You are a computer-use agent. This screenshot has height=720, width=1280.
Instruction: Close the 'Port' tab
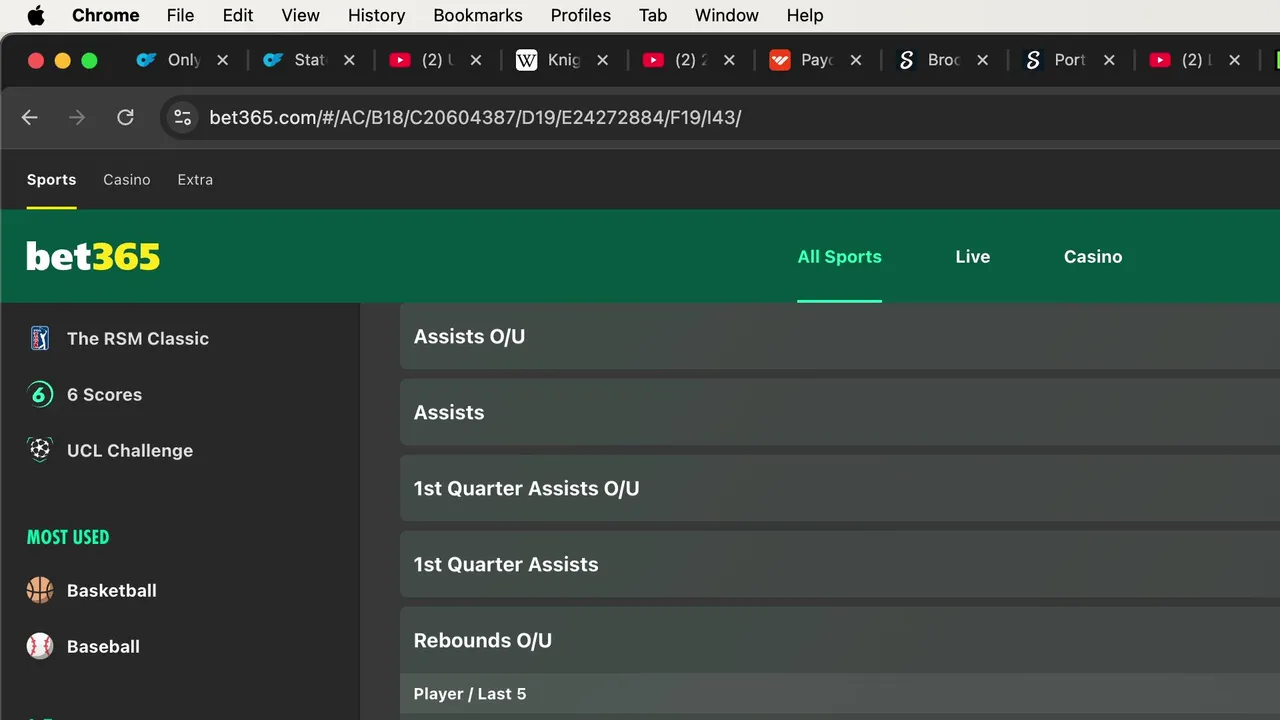point(1109,60)
